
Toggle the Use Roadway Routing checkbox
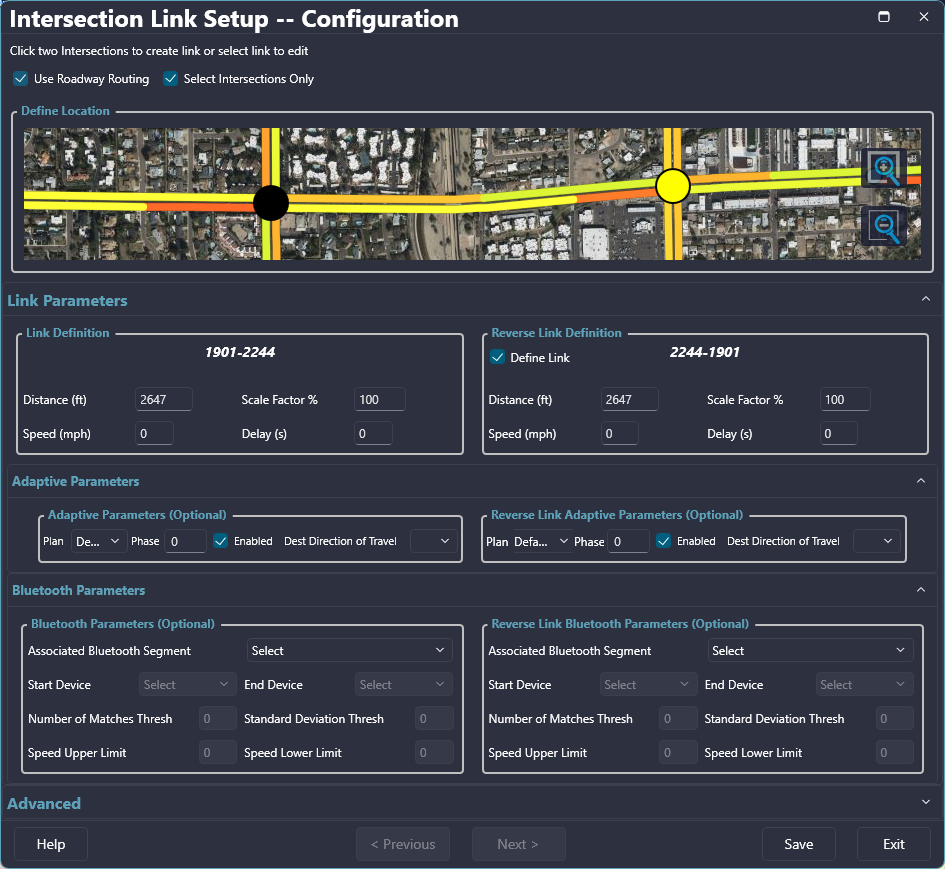click(x=21, y=79)
